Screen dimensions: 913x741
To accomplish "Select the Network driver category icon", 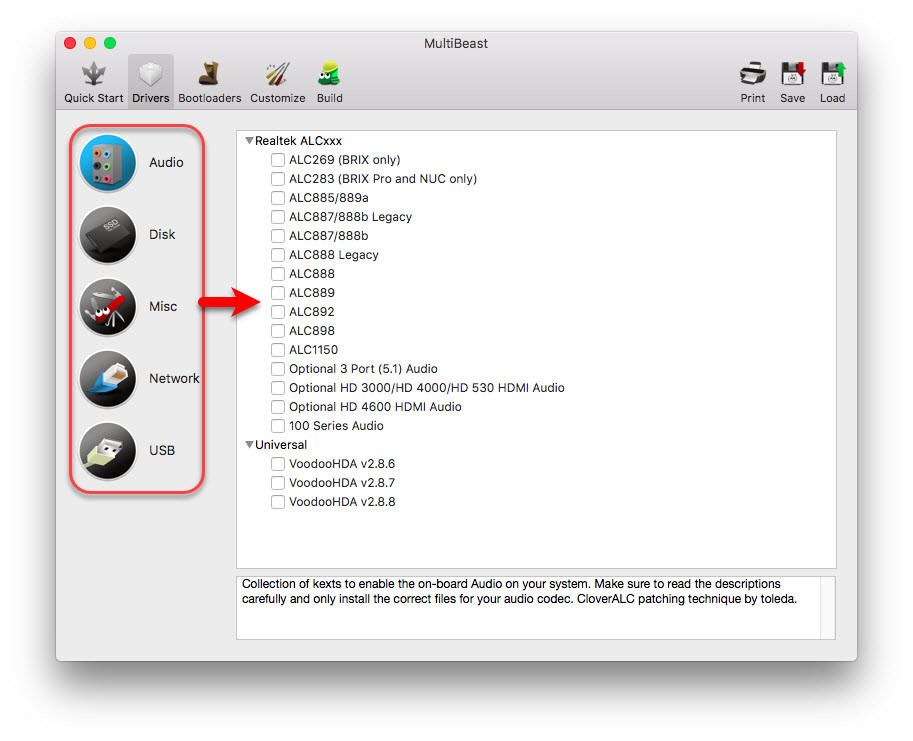I will point(108,379).
